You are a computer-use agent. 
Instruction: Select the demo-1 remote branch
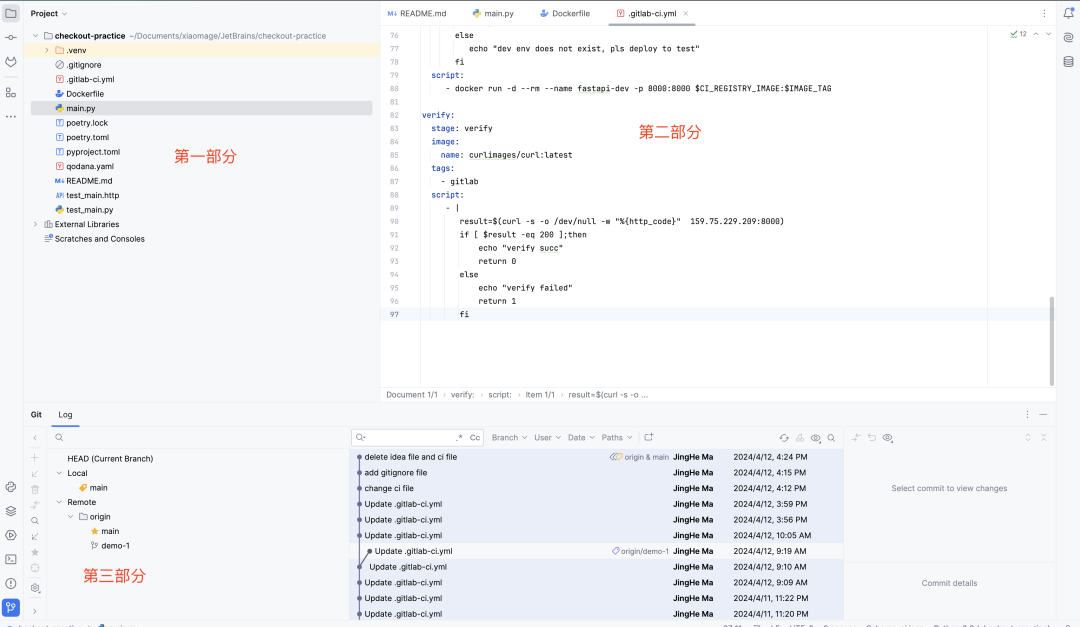pos(115,546)
